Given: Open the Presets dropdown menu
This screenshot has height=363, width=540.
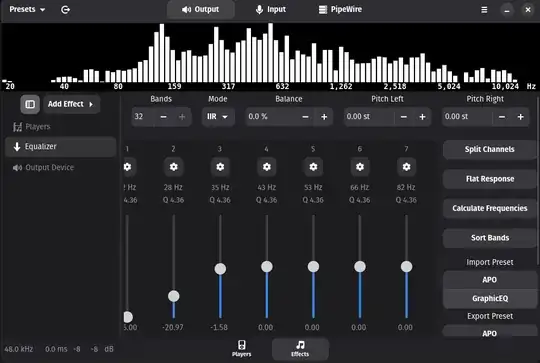Looking at the screenshot, I should [27, 9].
